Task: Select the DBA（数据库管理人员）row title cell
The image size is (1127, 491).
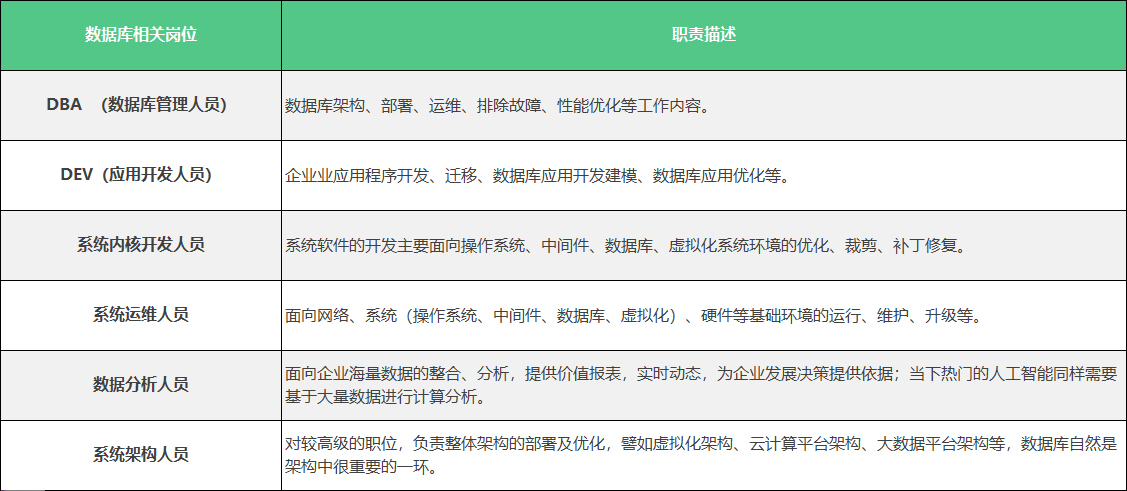Action: point(140,104)
